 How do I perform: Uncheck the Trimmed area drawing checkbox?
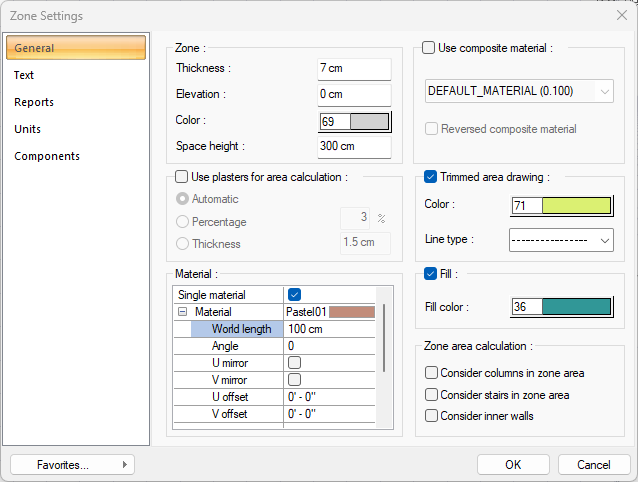[429, 177]
